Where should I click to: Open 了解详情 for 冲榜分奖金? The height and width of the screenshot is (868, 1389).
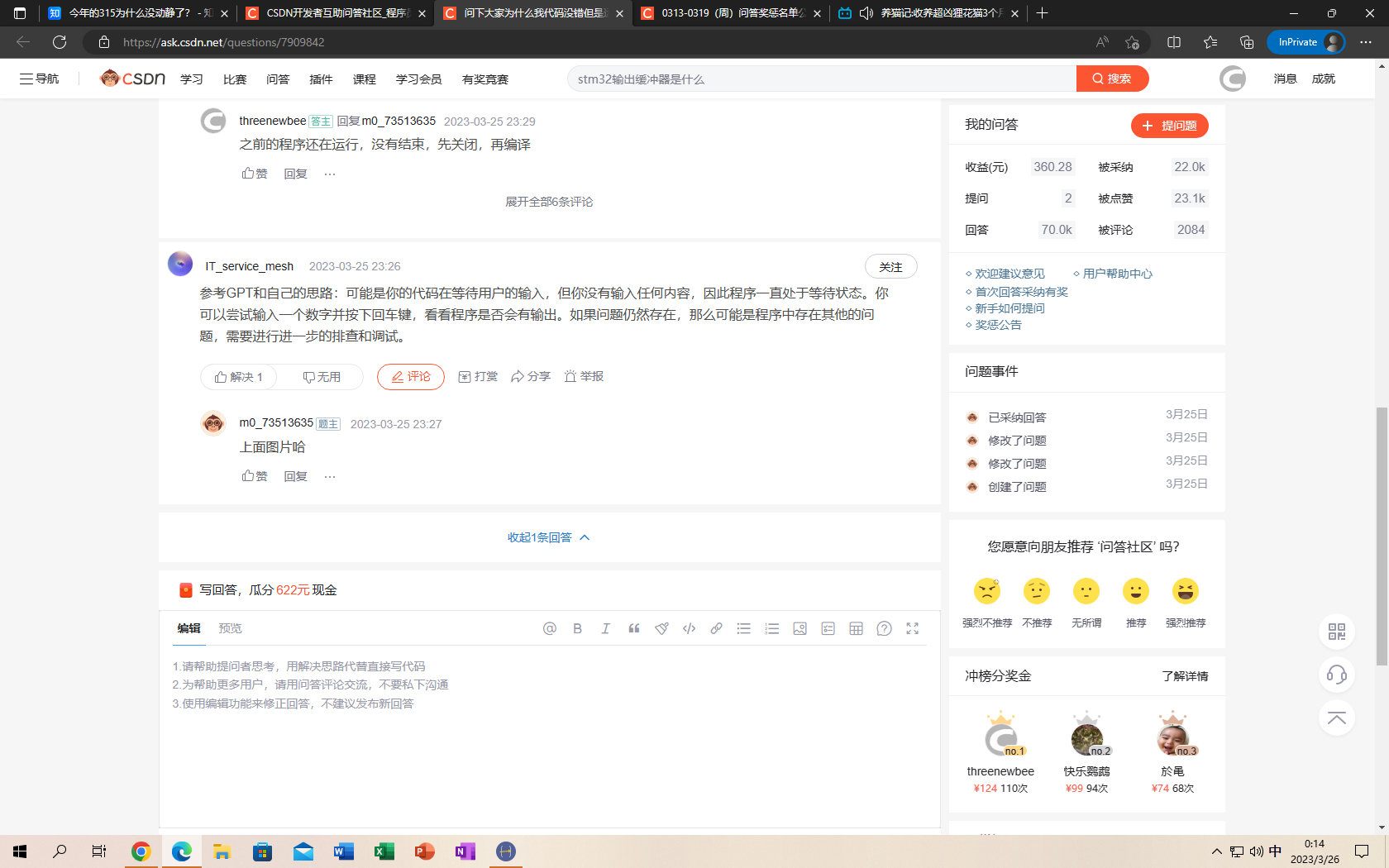(1185, 676)
